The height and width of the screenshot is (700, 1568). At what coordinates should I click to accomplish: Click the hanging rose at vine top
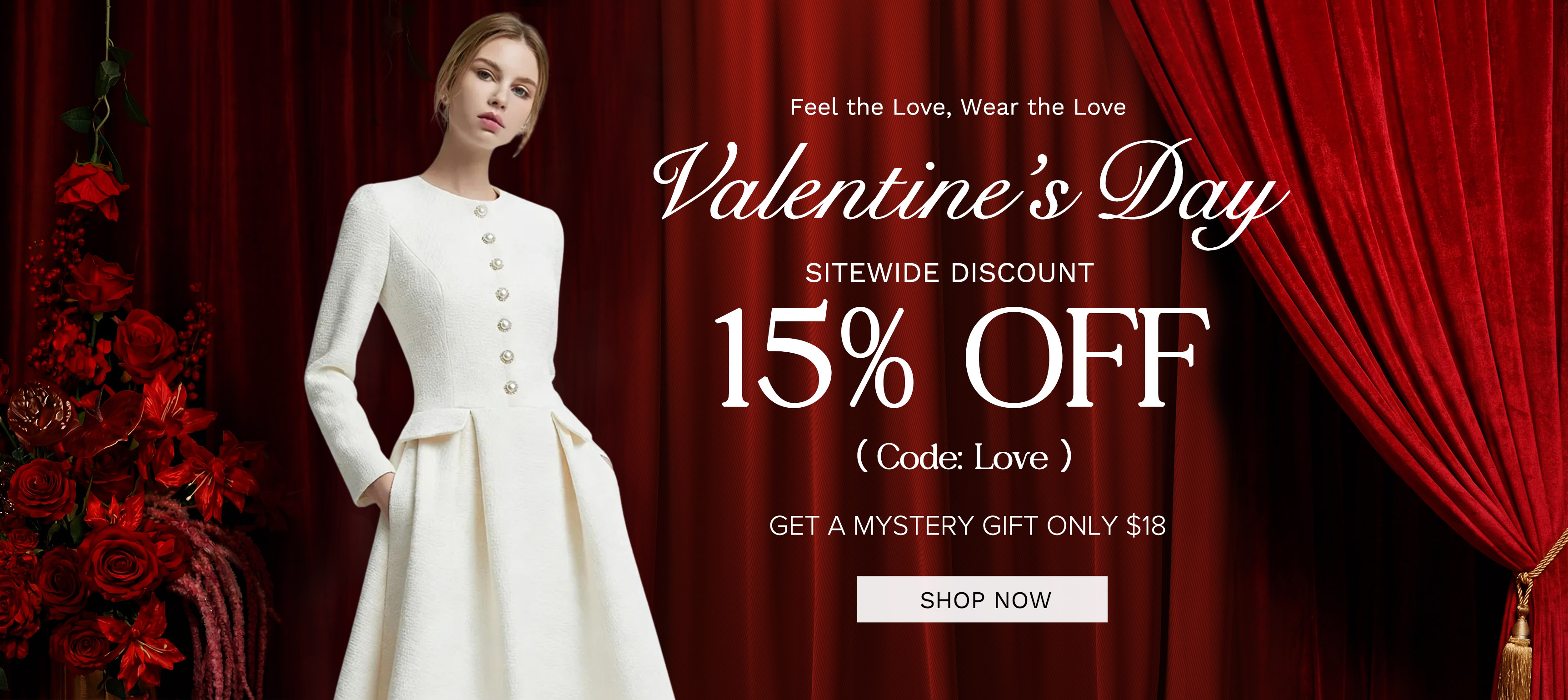(x=90, y=187)
